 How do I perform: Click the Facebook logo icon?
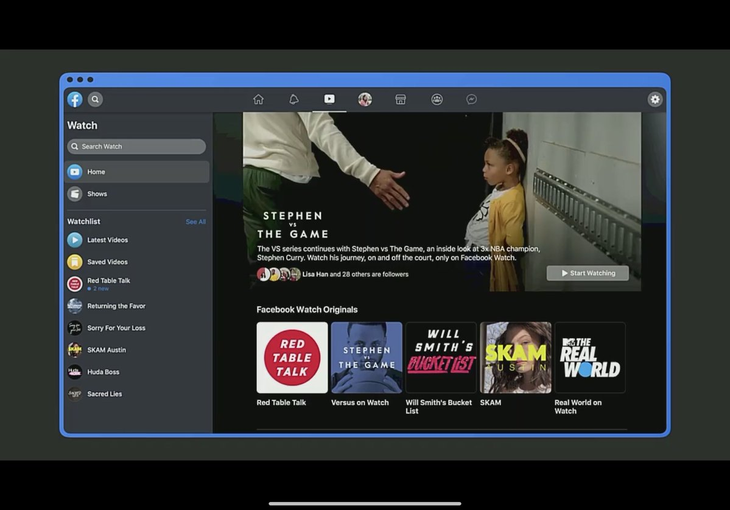tap(75, 99)
